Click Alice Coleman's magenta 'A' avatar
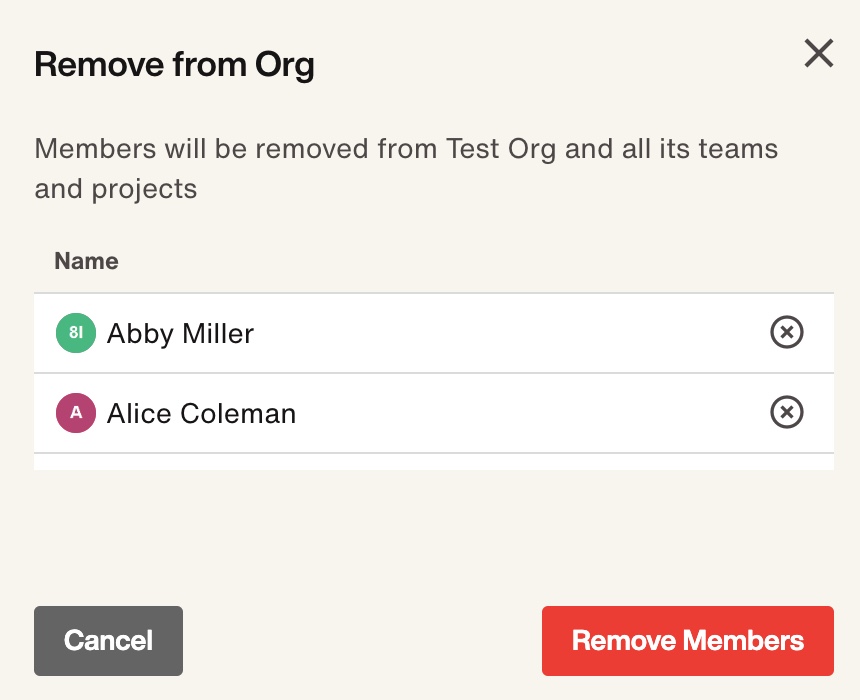 click(76, 413)
